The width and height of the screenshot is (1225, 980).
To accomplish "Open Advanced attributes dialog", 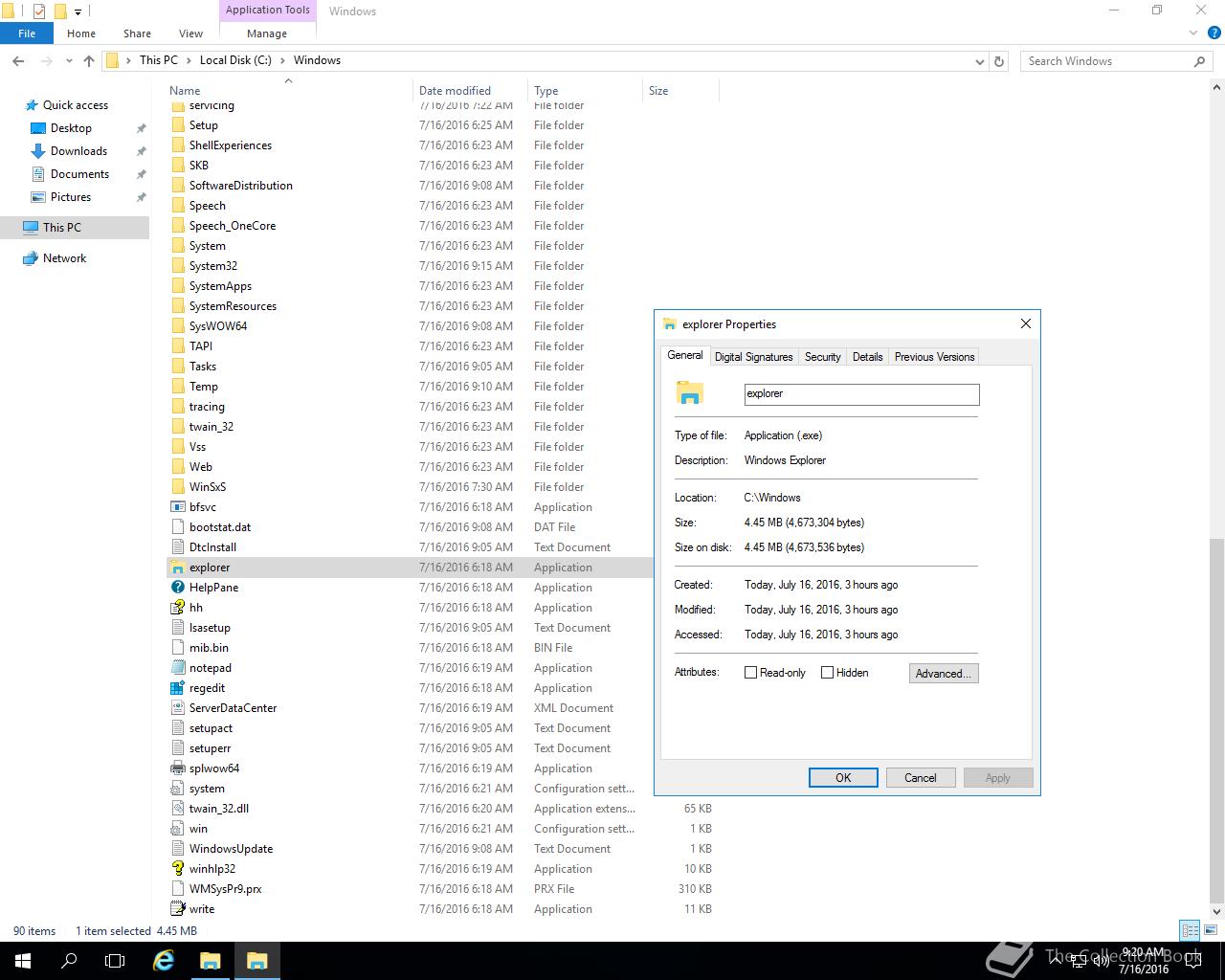I will pos(944,674).
